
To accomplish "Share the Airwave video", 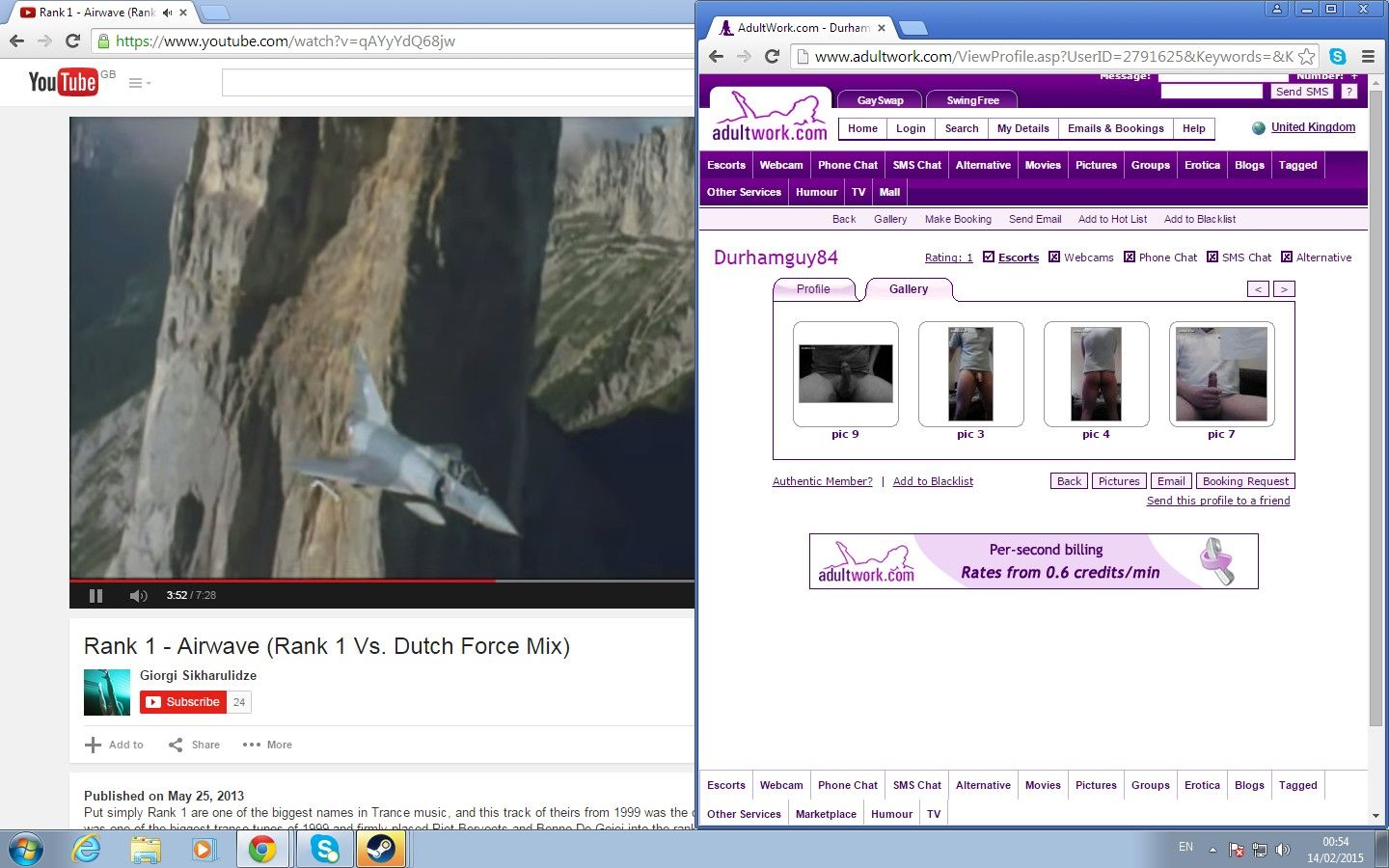I will click(x=194, y=745).
